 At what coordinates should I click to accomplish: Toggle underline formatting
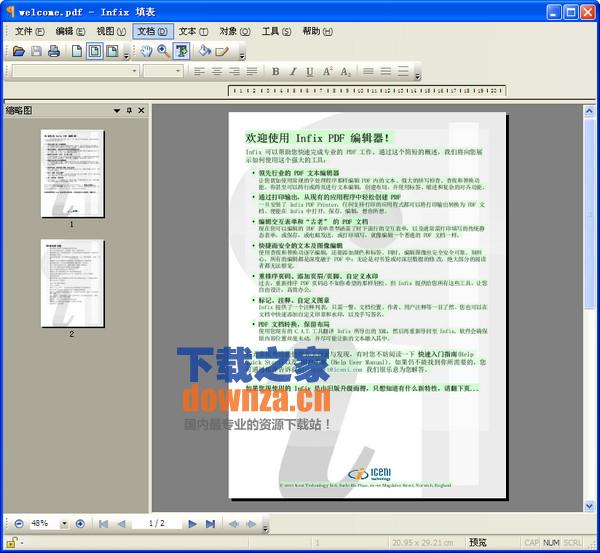click(310, 71)
